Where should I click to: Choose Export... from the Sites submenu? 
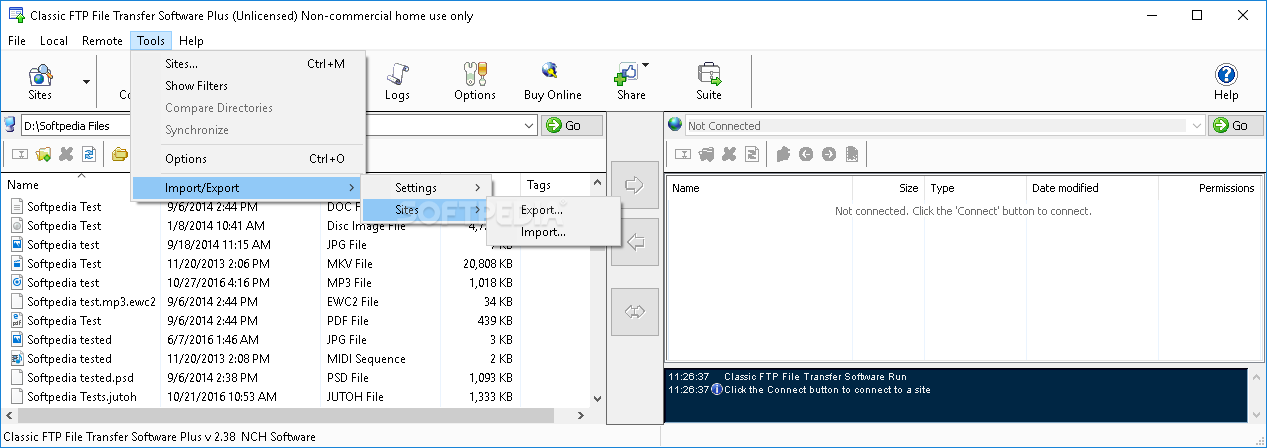tap(554, 210)
